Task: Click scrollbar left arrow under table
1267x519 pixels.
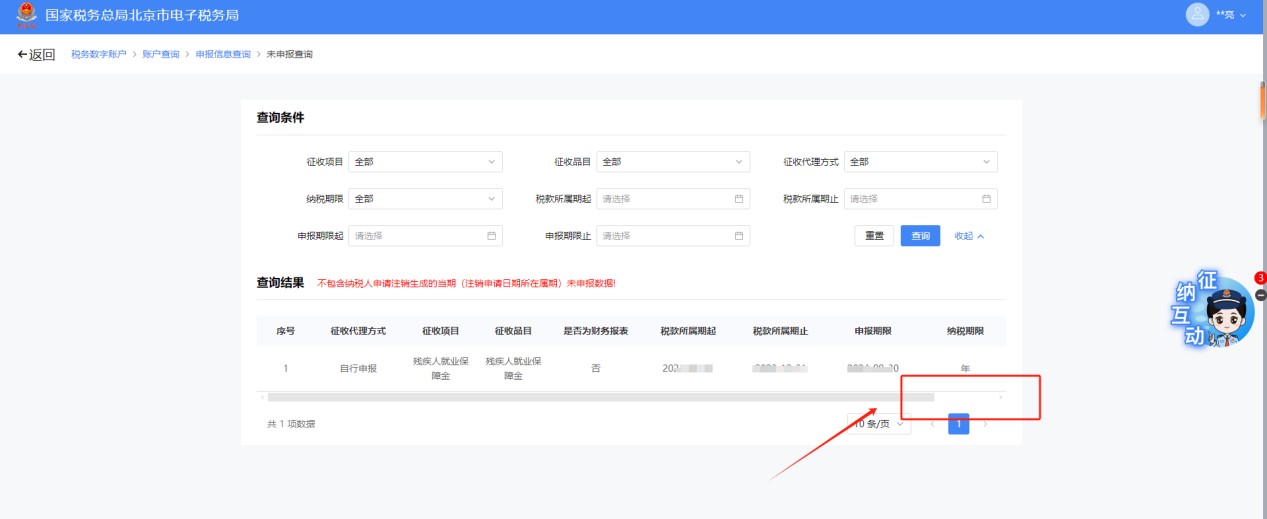Action: click(x=262, y=397)
